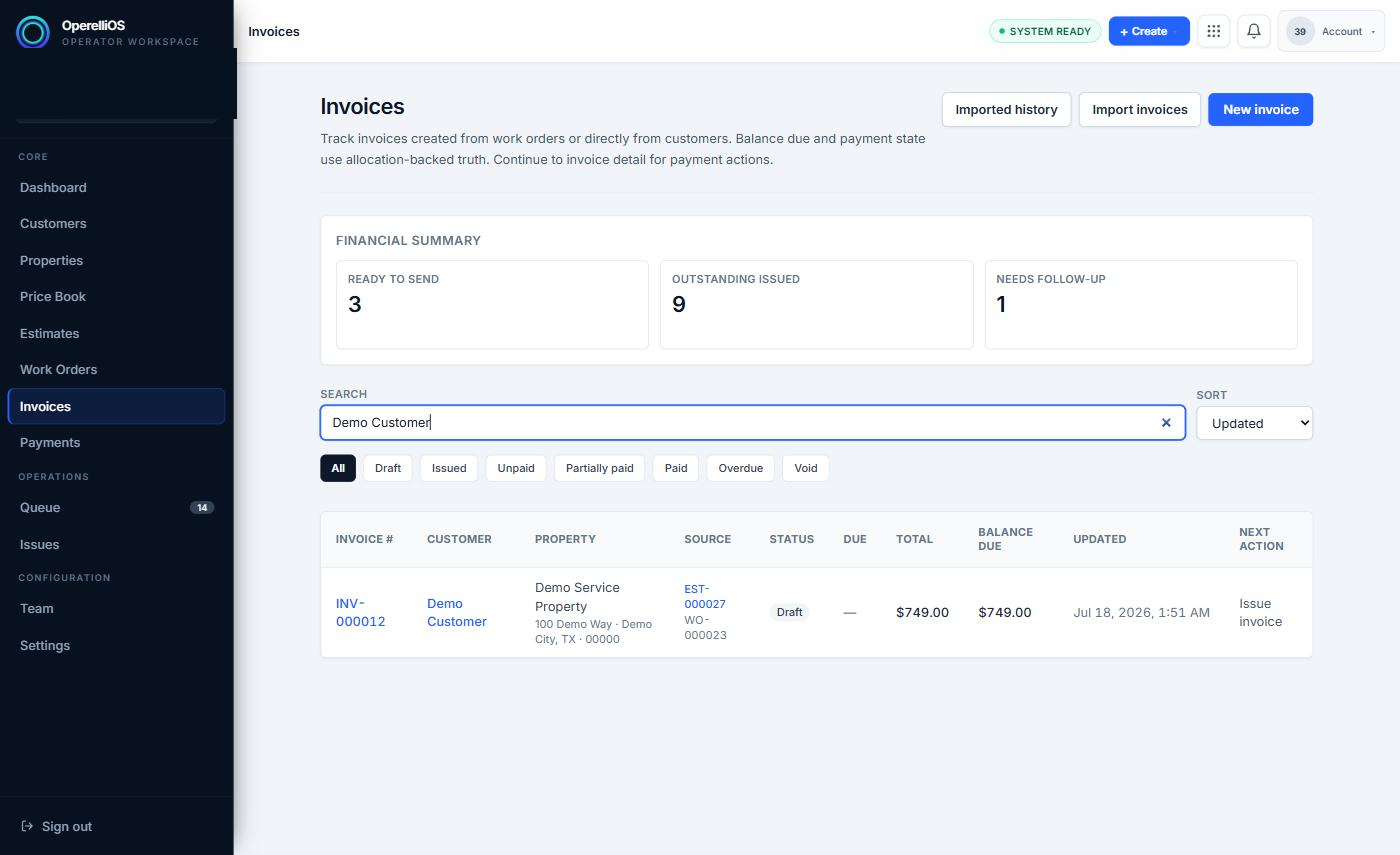Image resolution: width=1400 pixels, height=855 pixels.
Task: Click the WO-000023 work order text
Action: [705, 628]
